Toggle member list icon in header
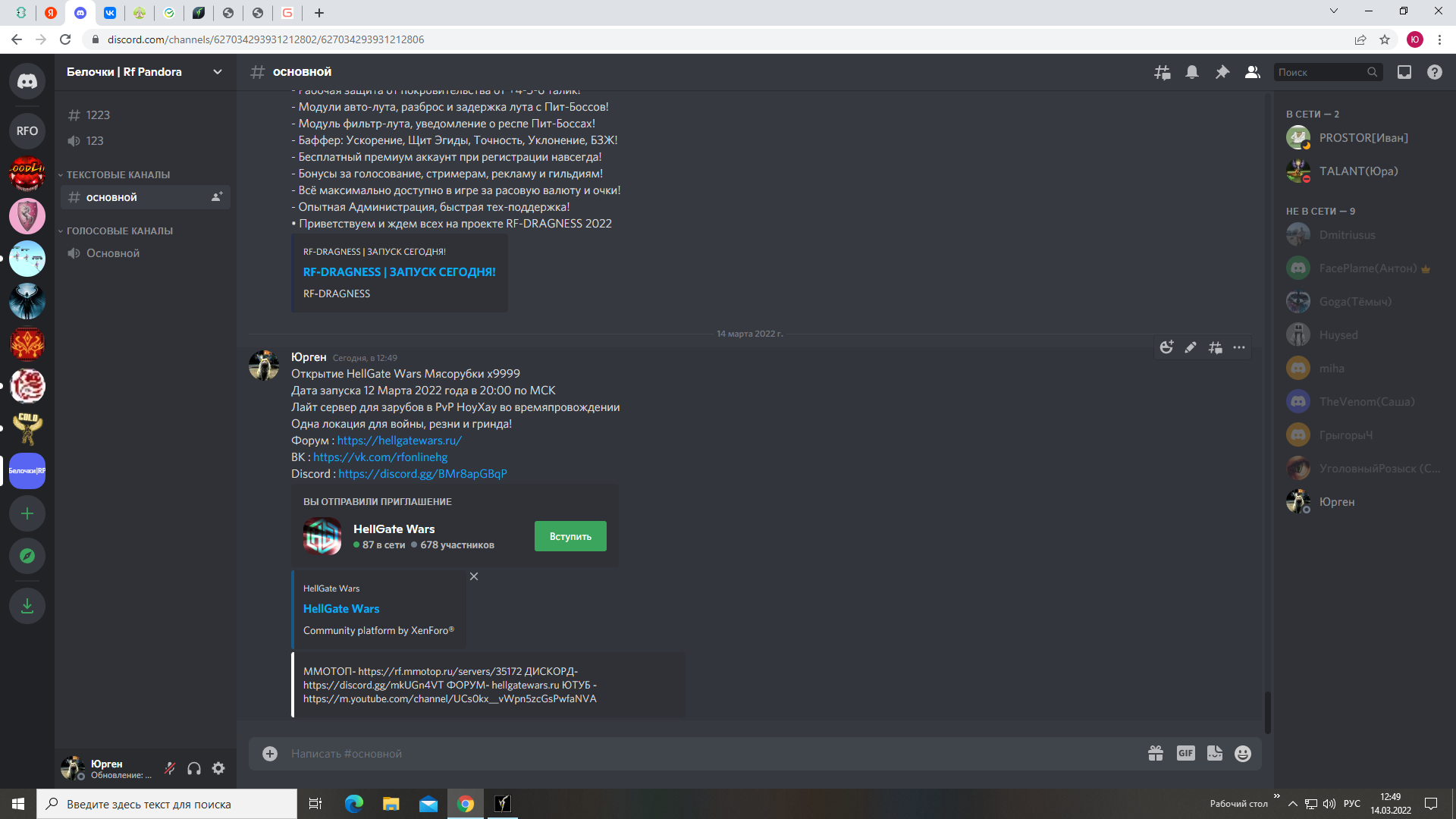The width and height of the screenshot is (1456, 819). (1253, 72)
